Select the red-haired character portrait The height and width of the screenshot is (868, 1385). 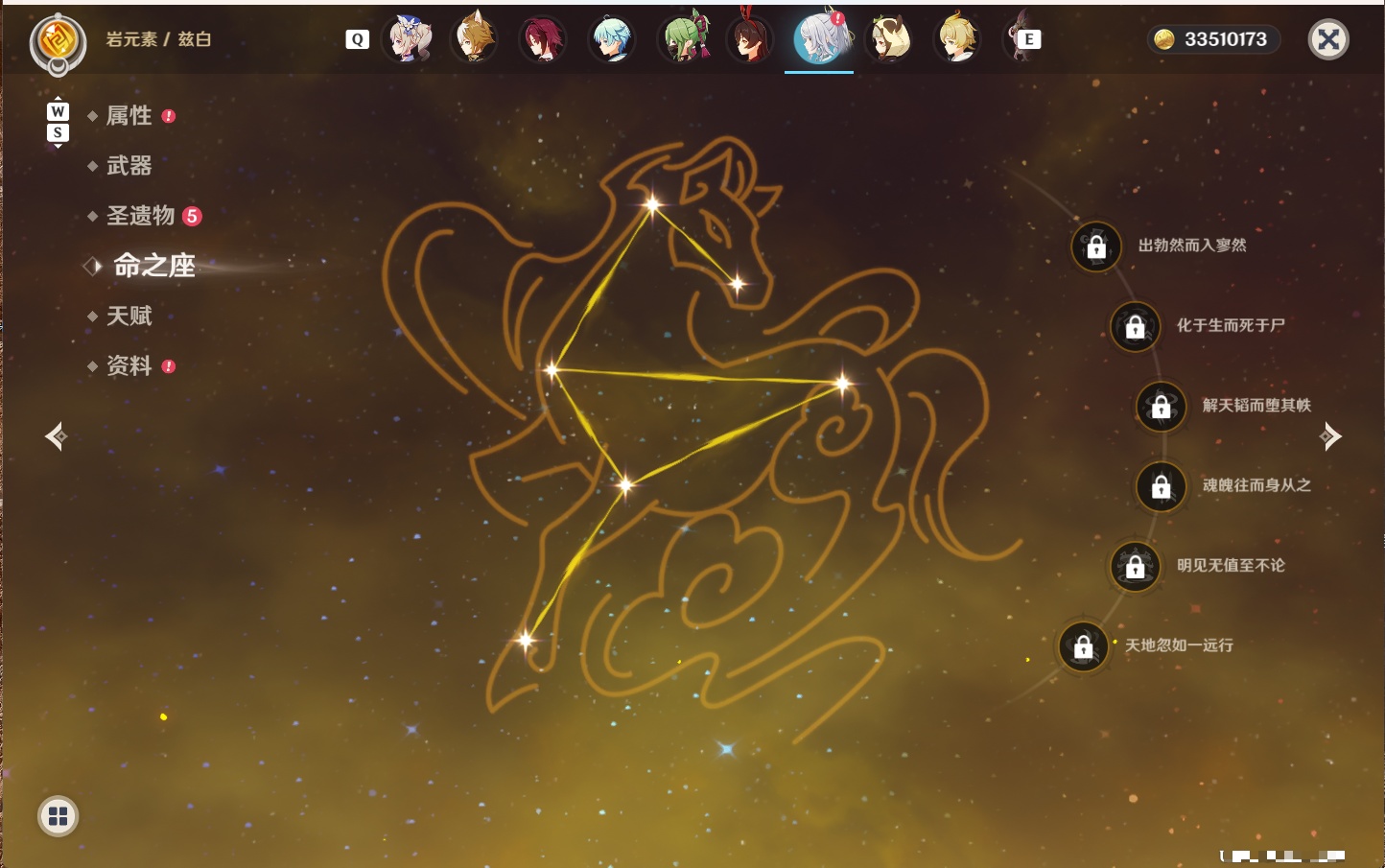coord(543,39)
